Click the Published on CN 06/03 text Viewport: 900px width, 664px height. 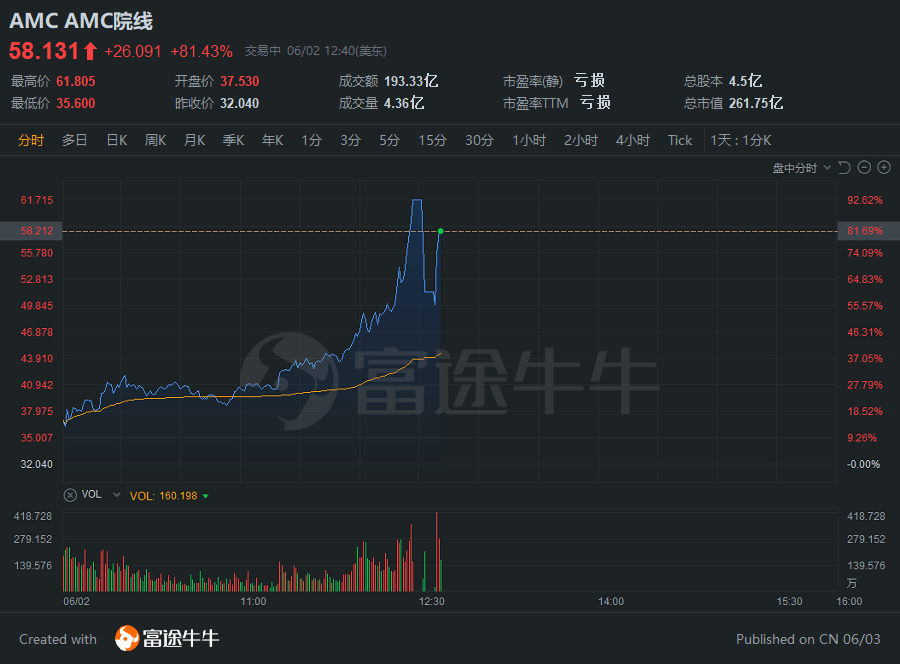pyautogui.click(x=808, y=639)
